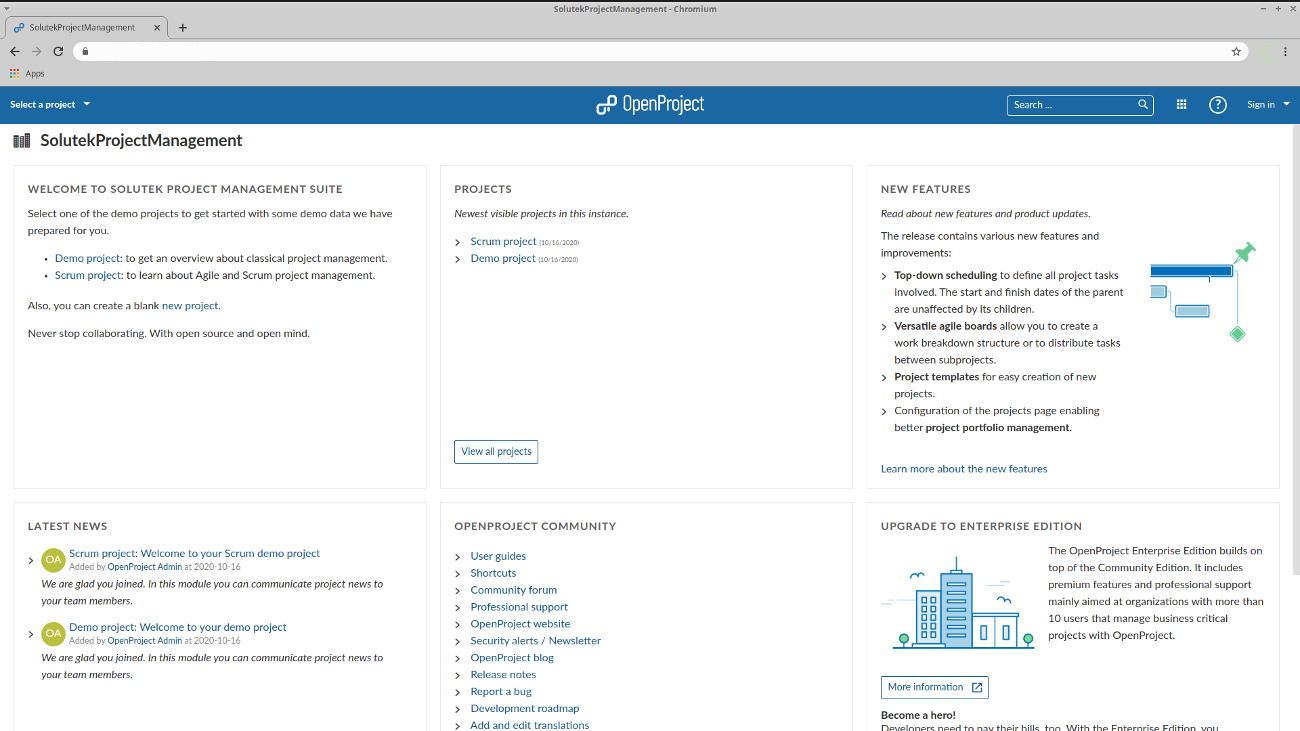1300x731 pixels.
Task: Click the View all projects button
Action: tap(496, 452)
